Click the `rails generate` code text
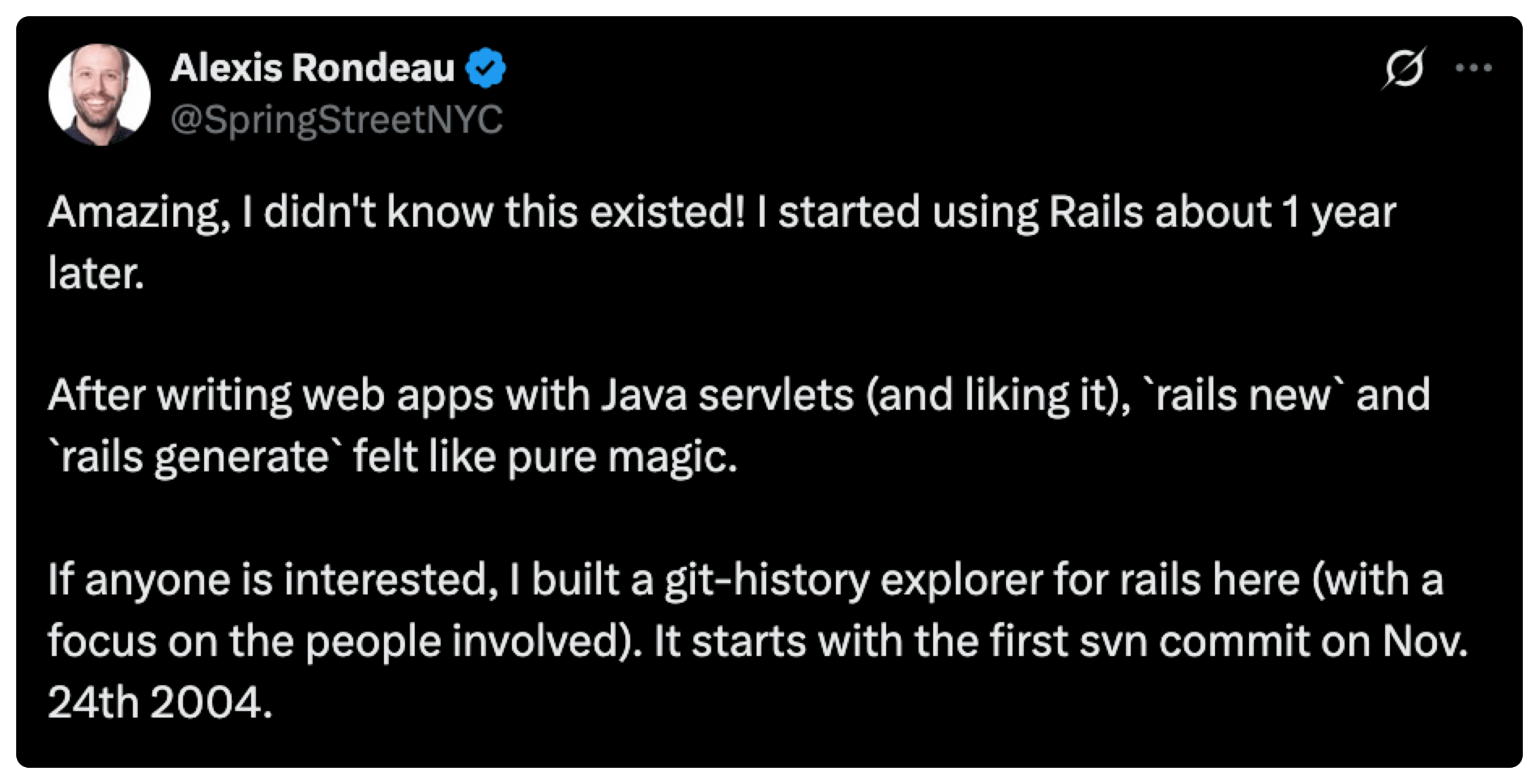 point(189,458)
